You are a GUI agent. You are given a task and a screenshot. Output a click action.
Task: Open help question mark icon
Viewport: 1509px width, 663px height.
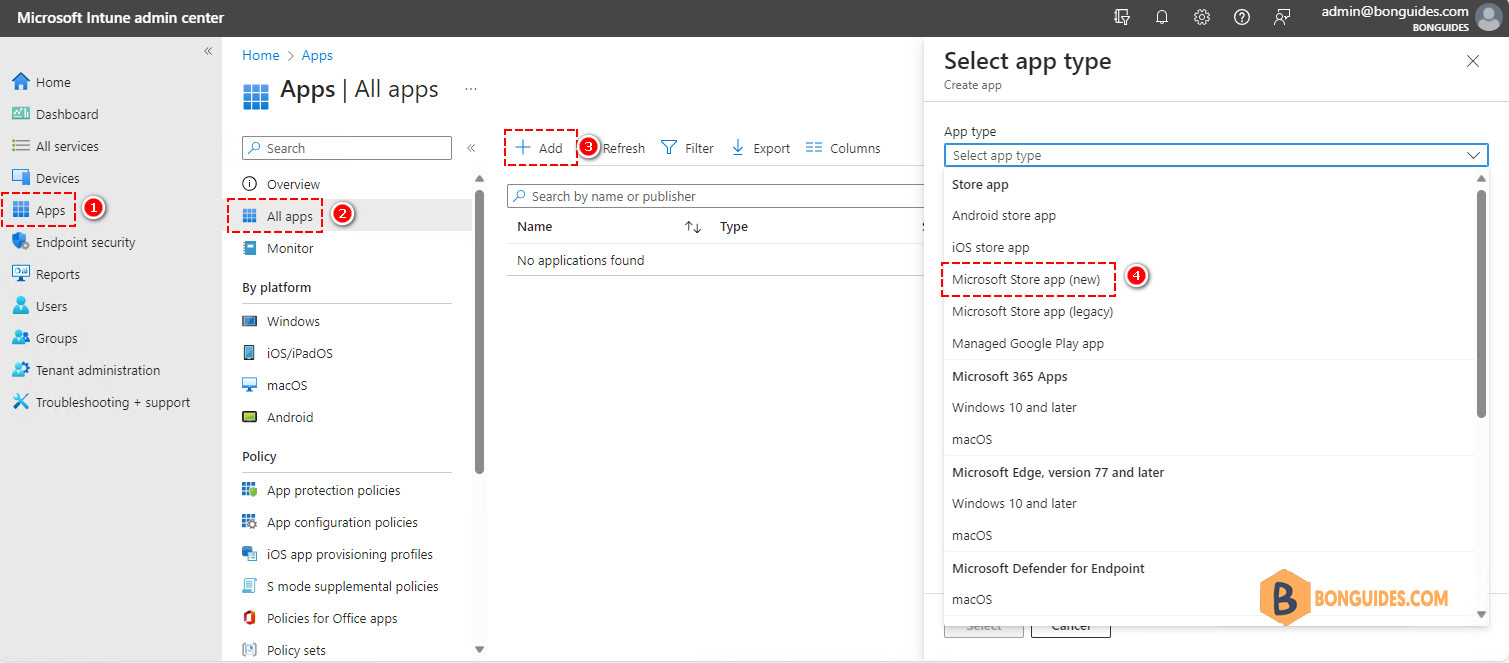(1242, 17)
